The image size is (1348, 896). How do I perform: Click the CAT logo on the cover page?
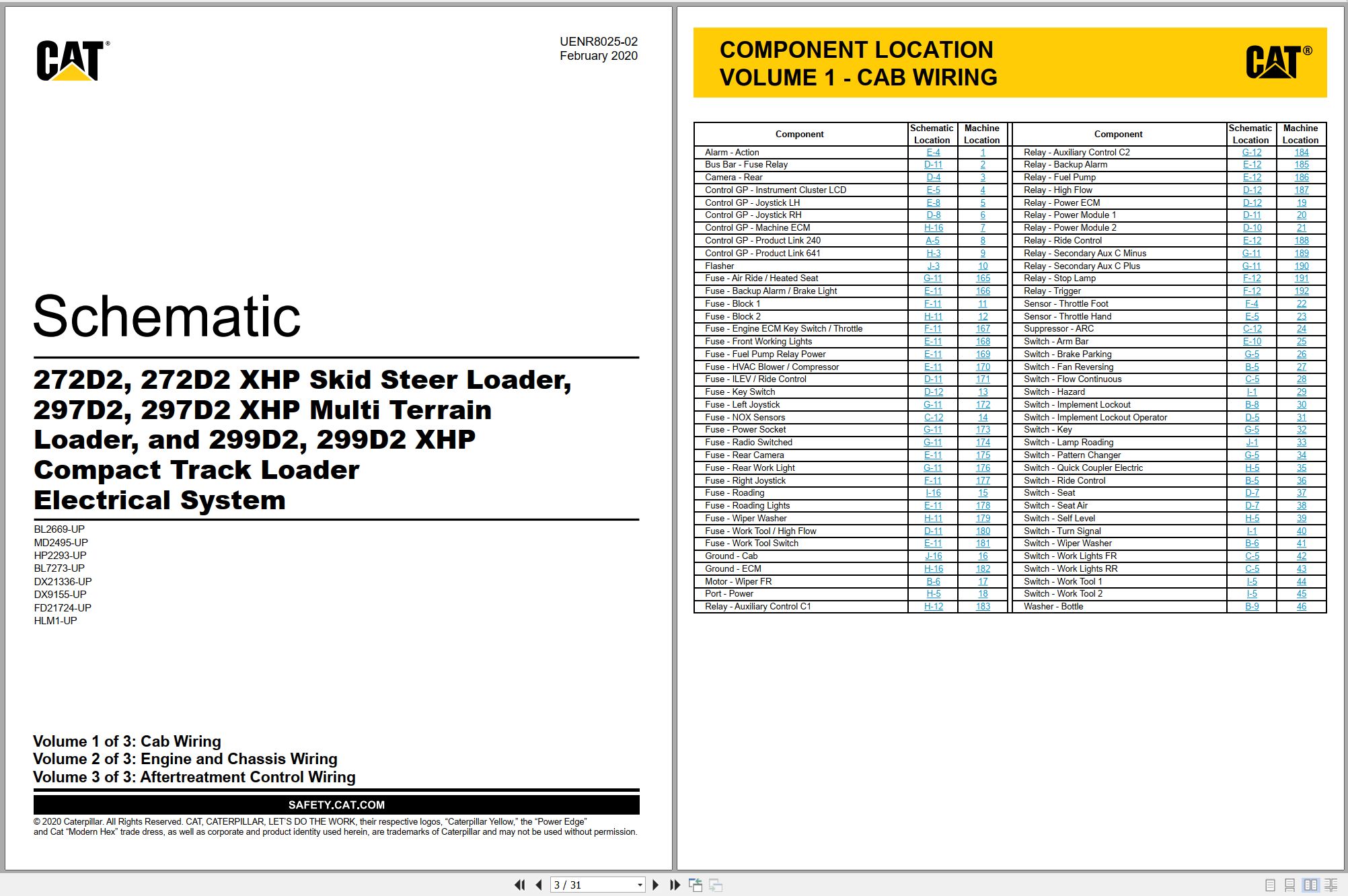pyautogui.click(x=72, y=61)
